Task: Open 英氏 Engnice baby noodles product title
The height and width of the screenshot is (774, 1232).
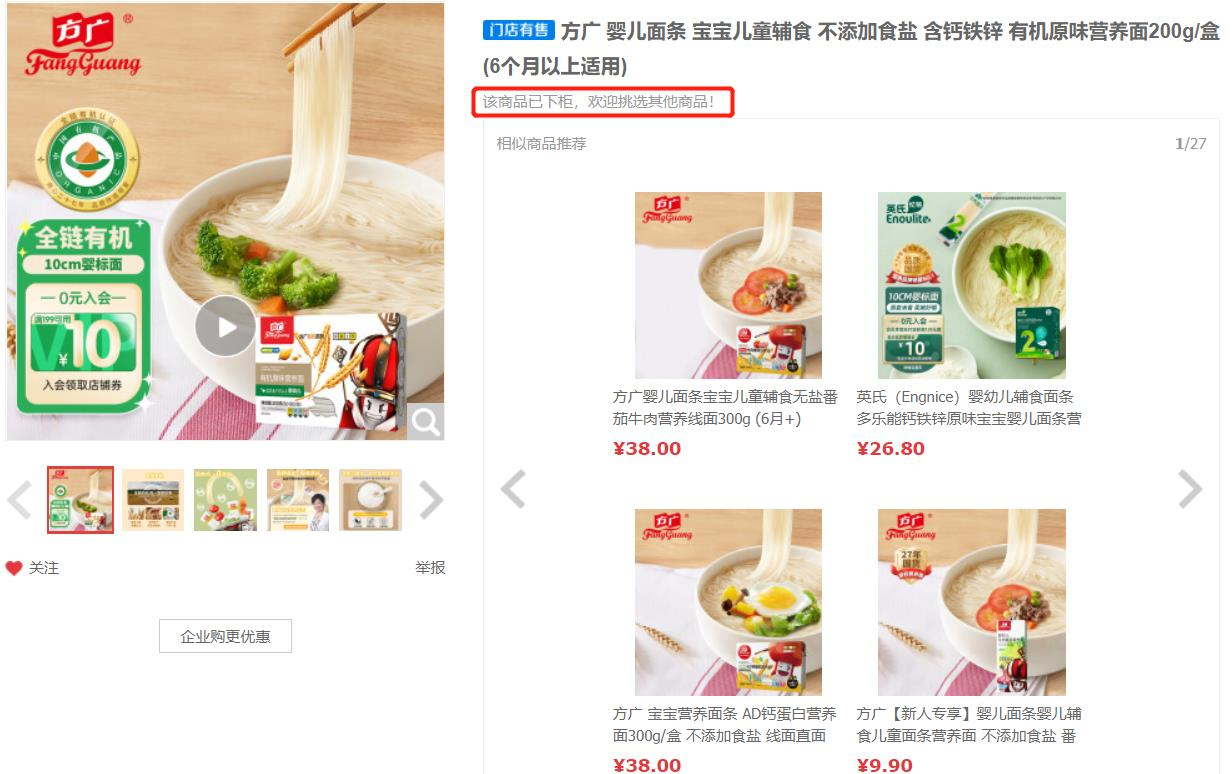Action: pyautogui.click(x=969, y=408)
